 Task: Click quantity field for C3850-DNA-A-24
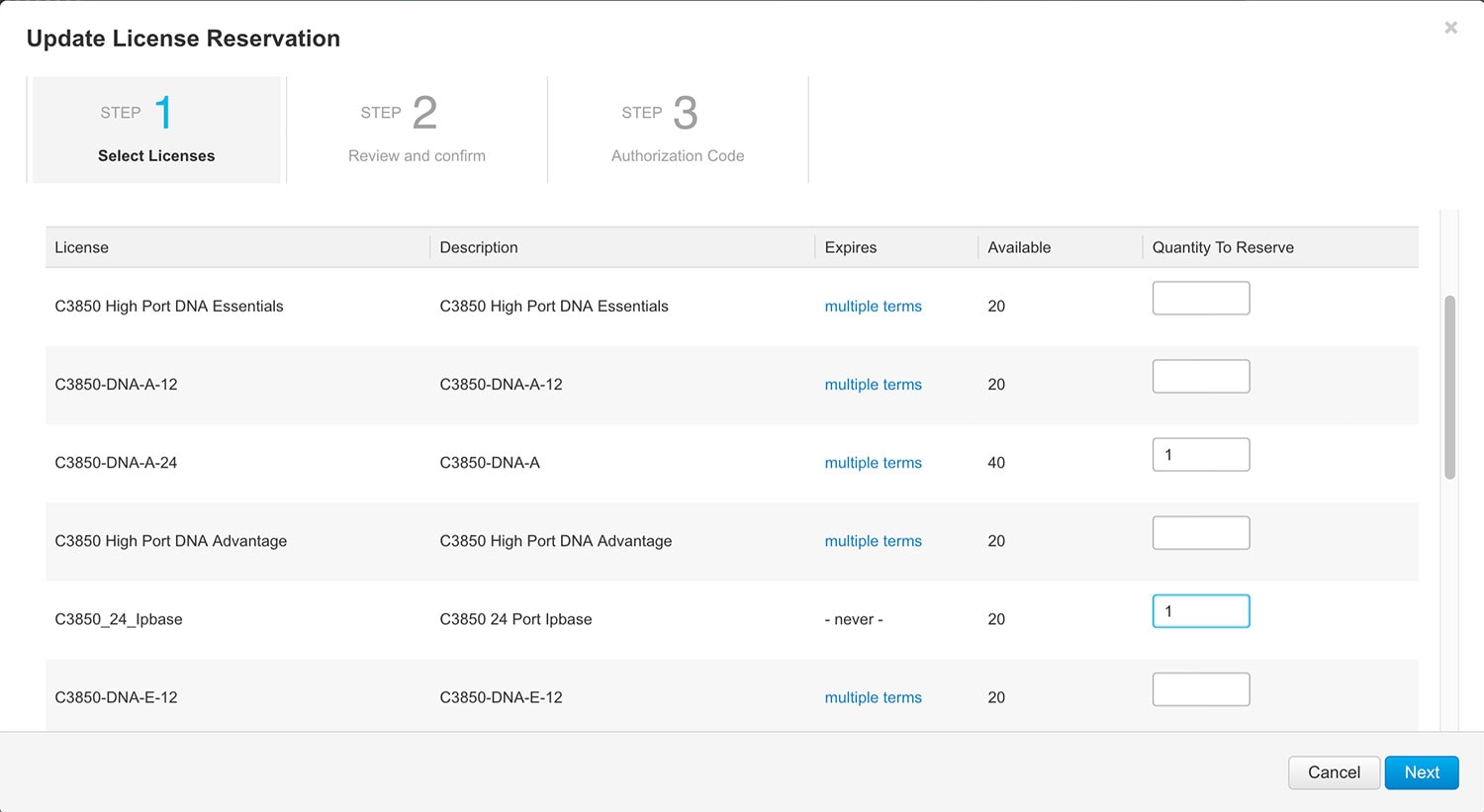[x=1201, y=454]
